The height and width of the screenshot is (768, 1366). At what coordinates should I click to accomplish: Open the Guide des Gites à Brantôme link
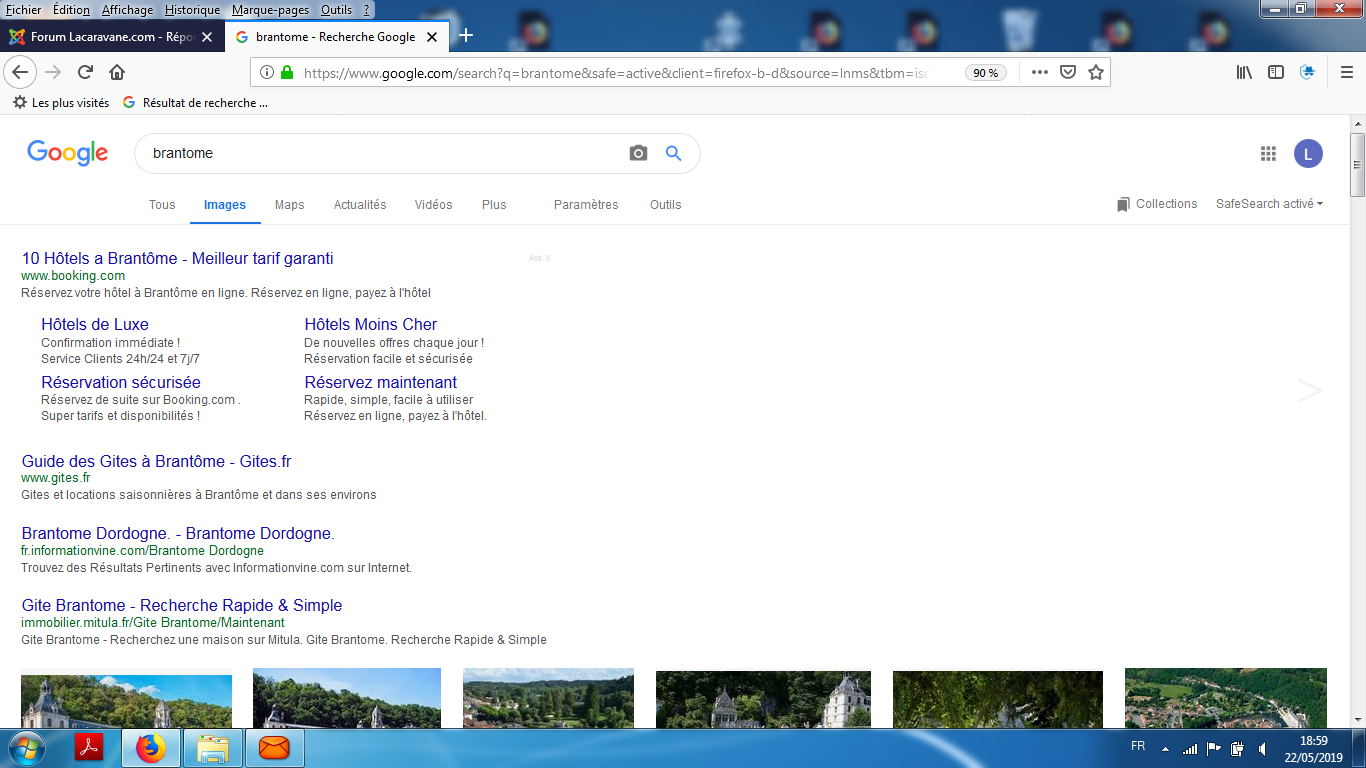coord(156,462)
